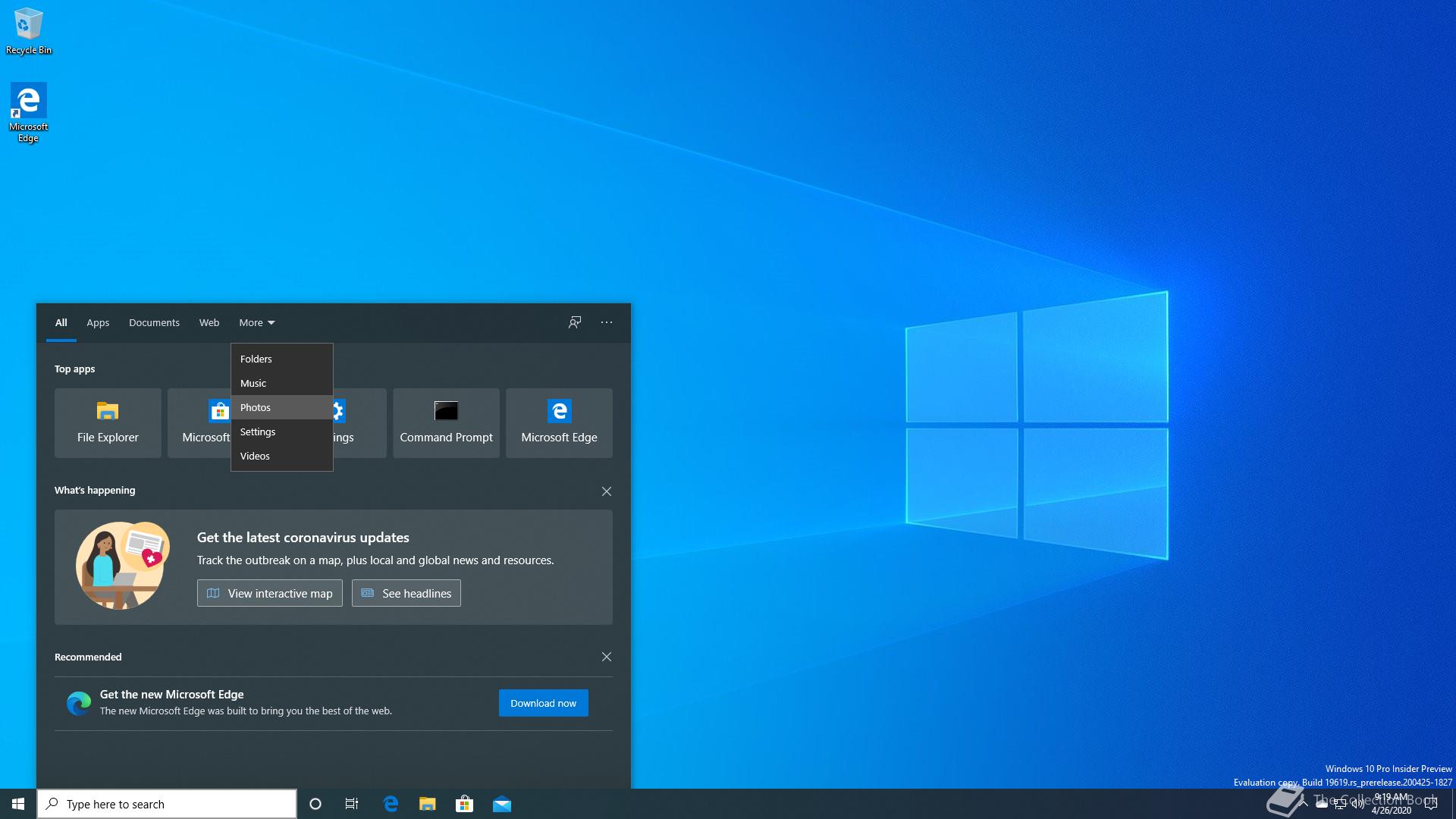
Task: Launch File Explorer from Top apps
Action: tap(108, 423)
